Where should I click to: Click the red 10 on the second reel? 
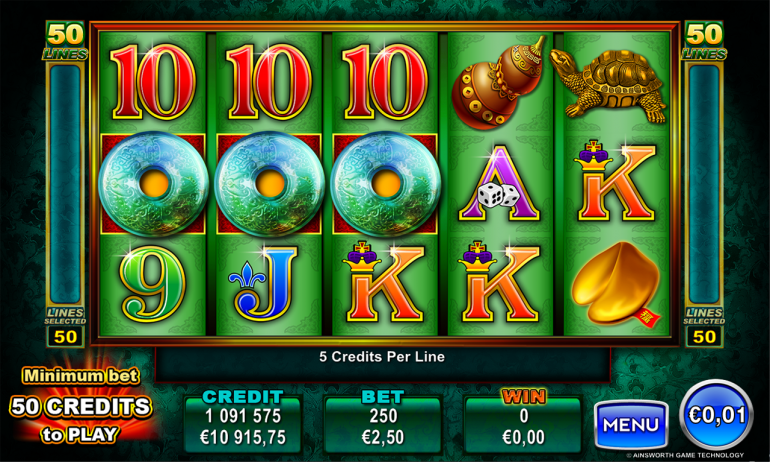(269, 82)
